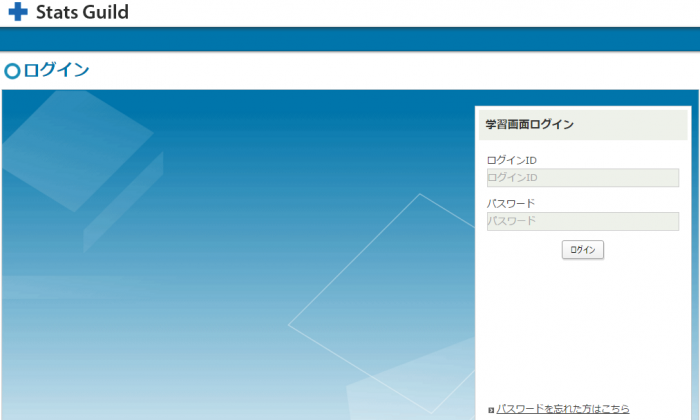Click the ログイン page heading text
This screenshot has height=420, width=700.
point(56,70)
